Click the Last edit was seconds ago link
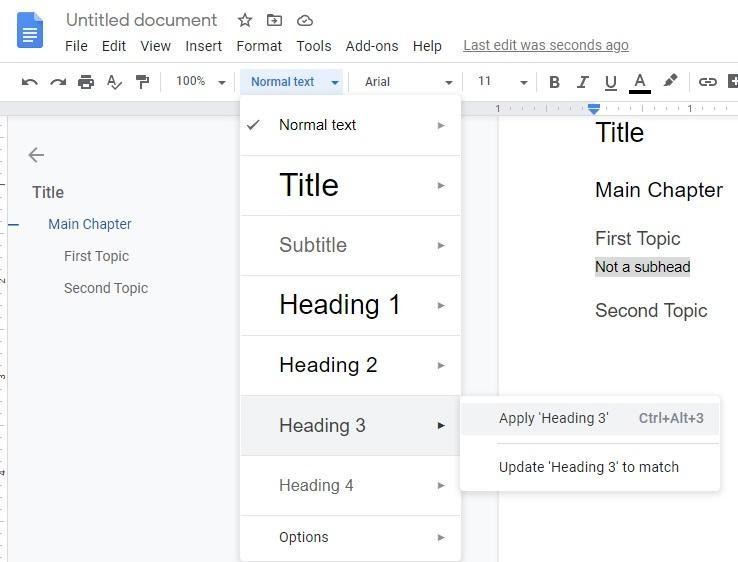Viewport: 738px width, 562px height. click(546, 45)
